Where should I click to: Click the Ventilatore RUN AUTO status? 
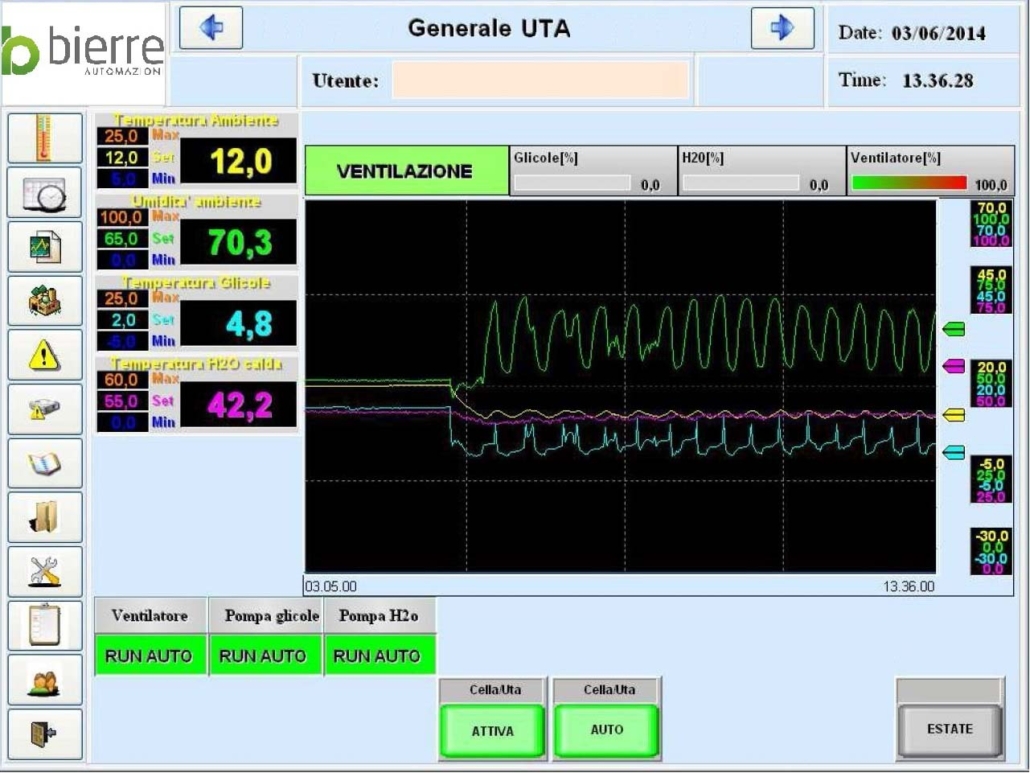pyautogui.click(x=149, y=656)
